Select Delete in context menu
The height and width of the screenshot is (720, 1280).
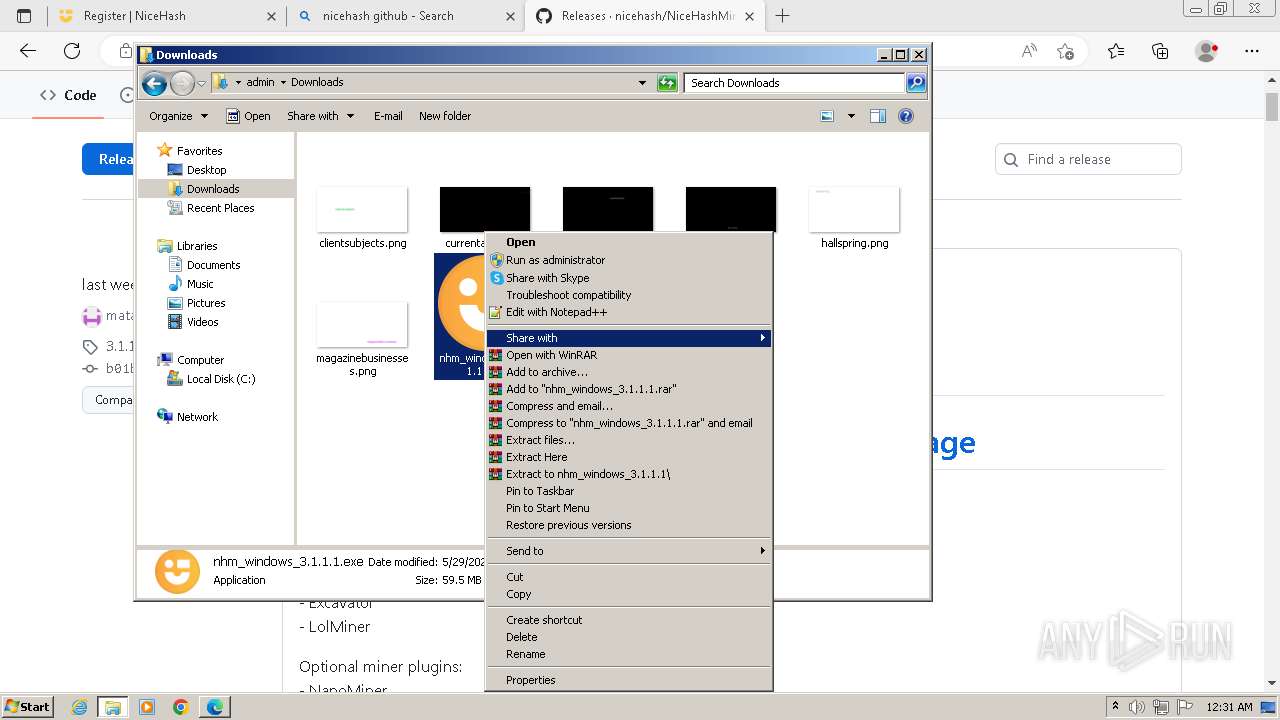click(629, 637)
